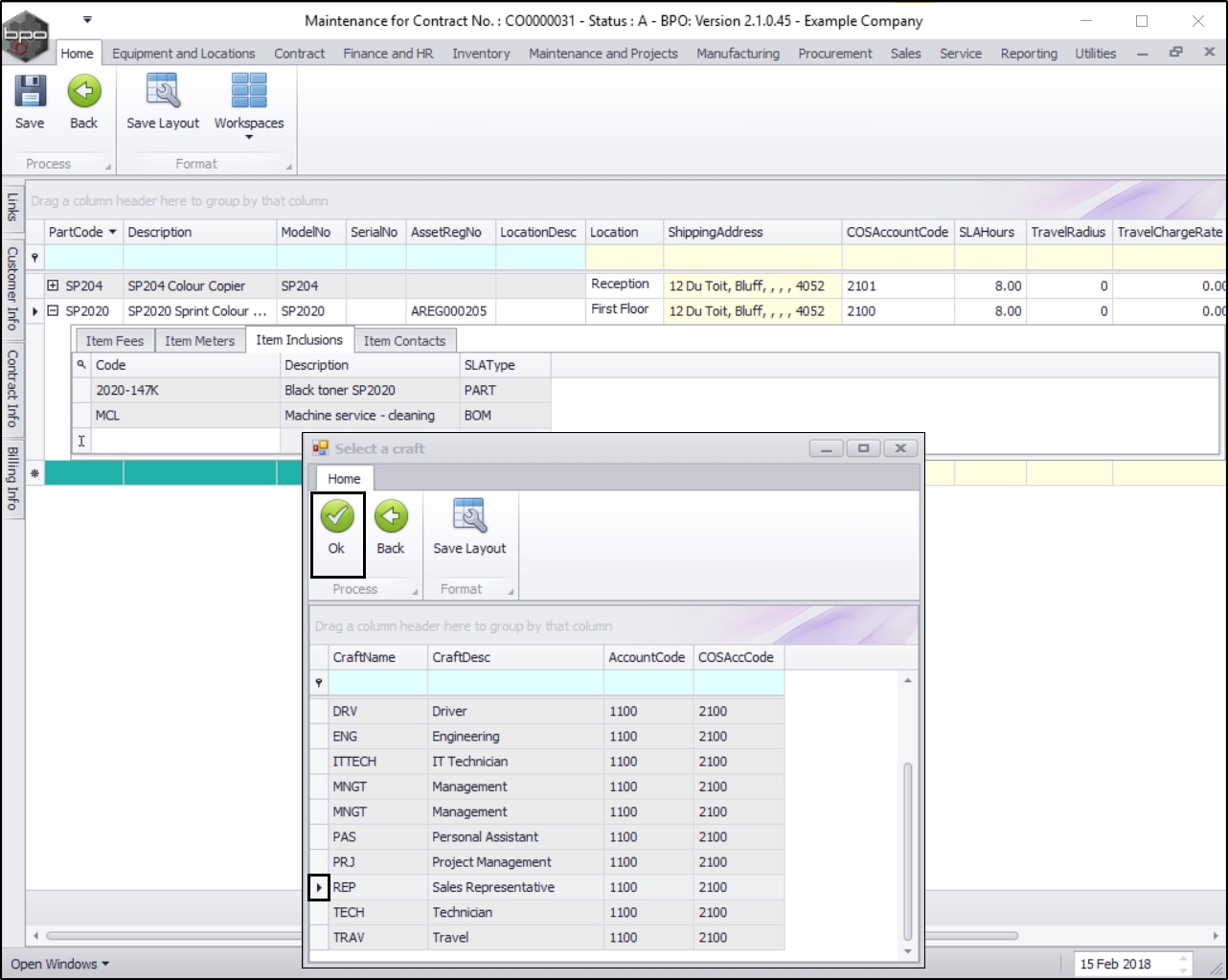This screenshot has height=980, width=1228.
Task: Open the Open Windows dropdown
Action: tap(59, 964)
